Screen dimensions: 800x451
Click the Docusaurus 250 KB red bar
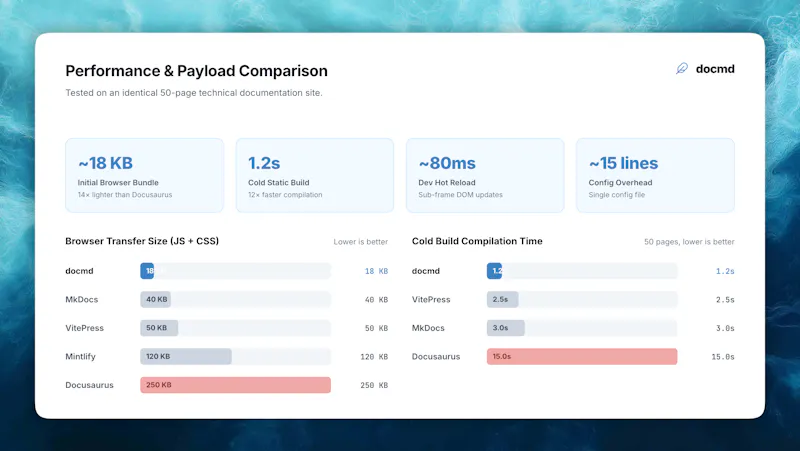(235, 385)
